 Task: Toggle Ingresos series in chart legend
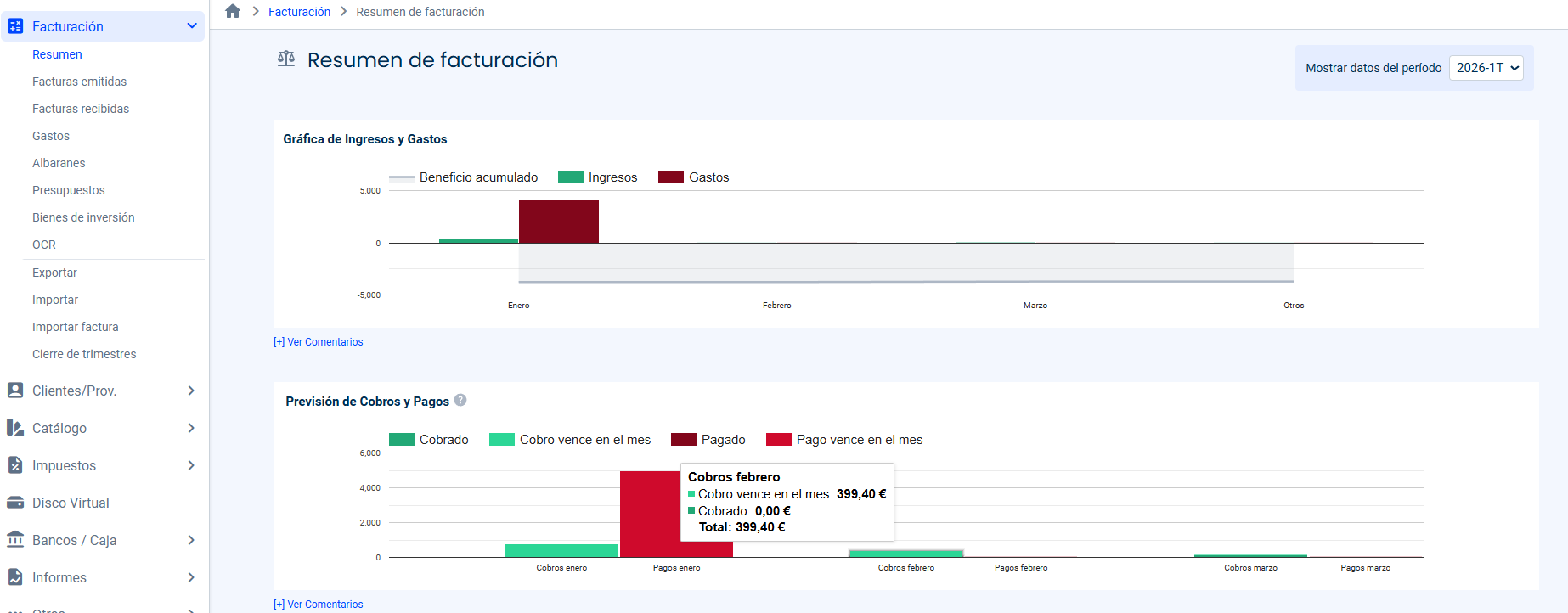pos(597,177)
